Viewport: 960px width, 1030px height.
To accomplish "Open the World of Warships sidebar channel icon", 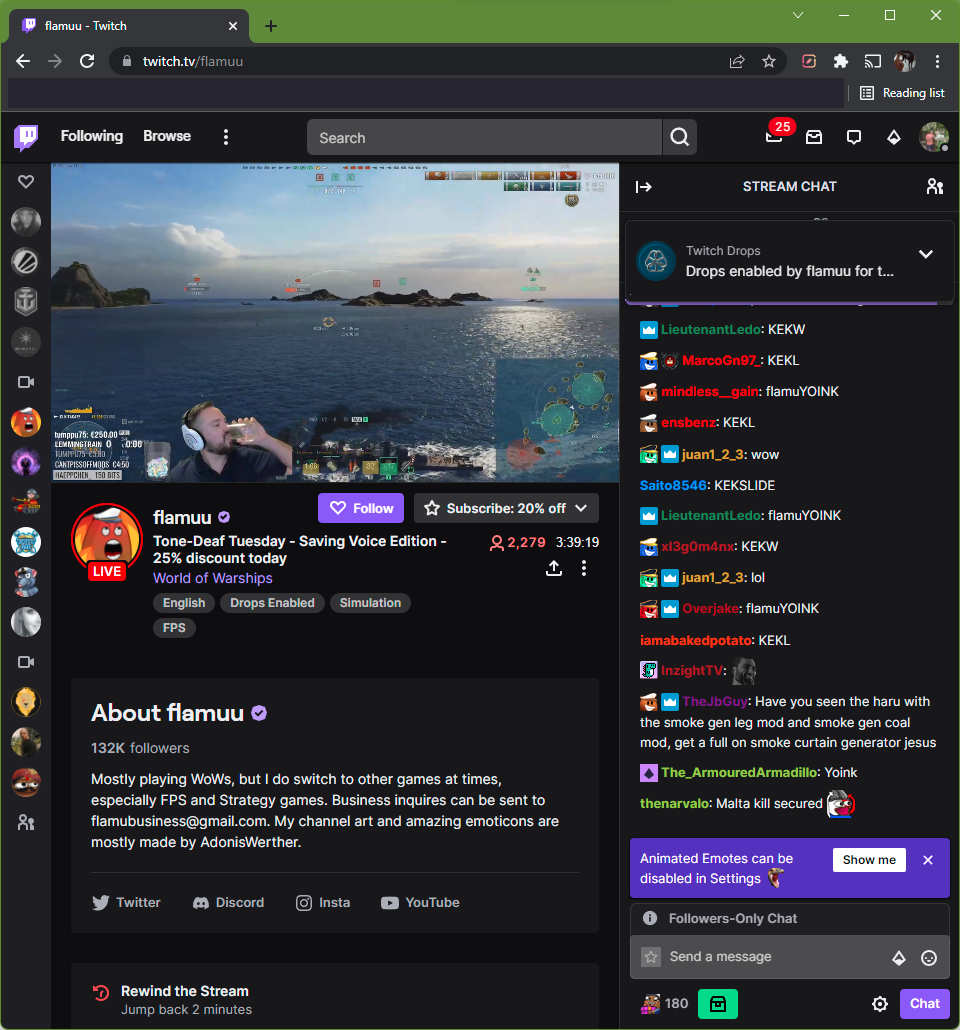I will pos(26,302).
